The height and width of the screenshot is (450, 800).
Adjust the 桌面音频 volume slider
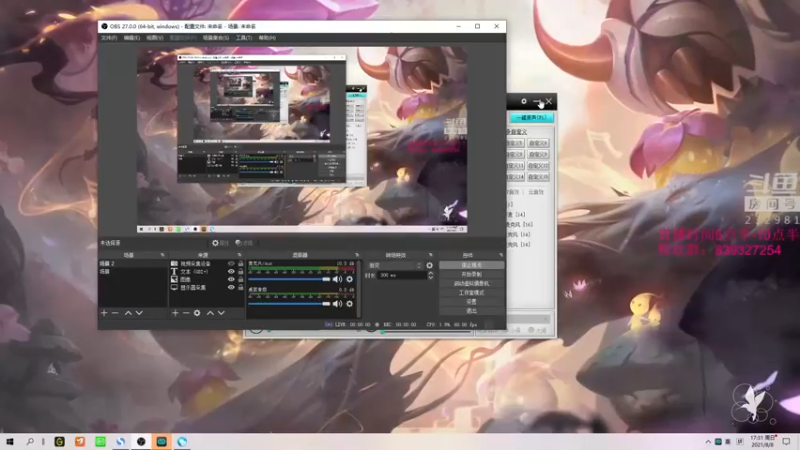point(289,304)
